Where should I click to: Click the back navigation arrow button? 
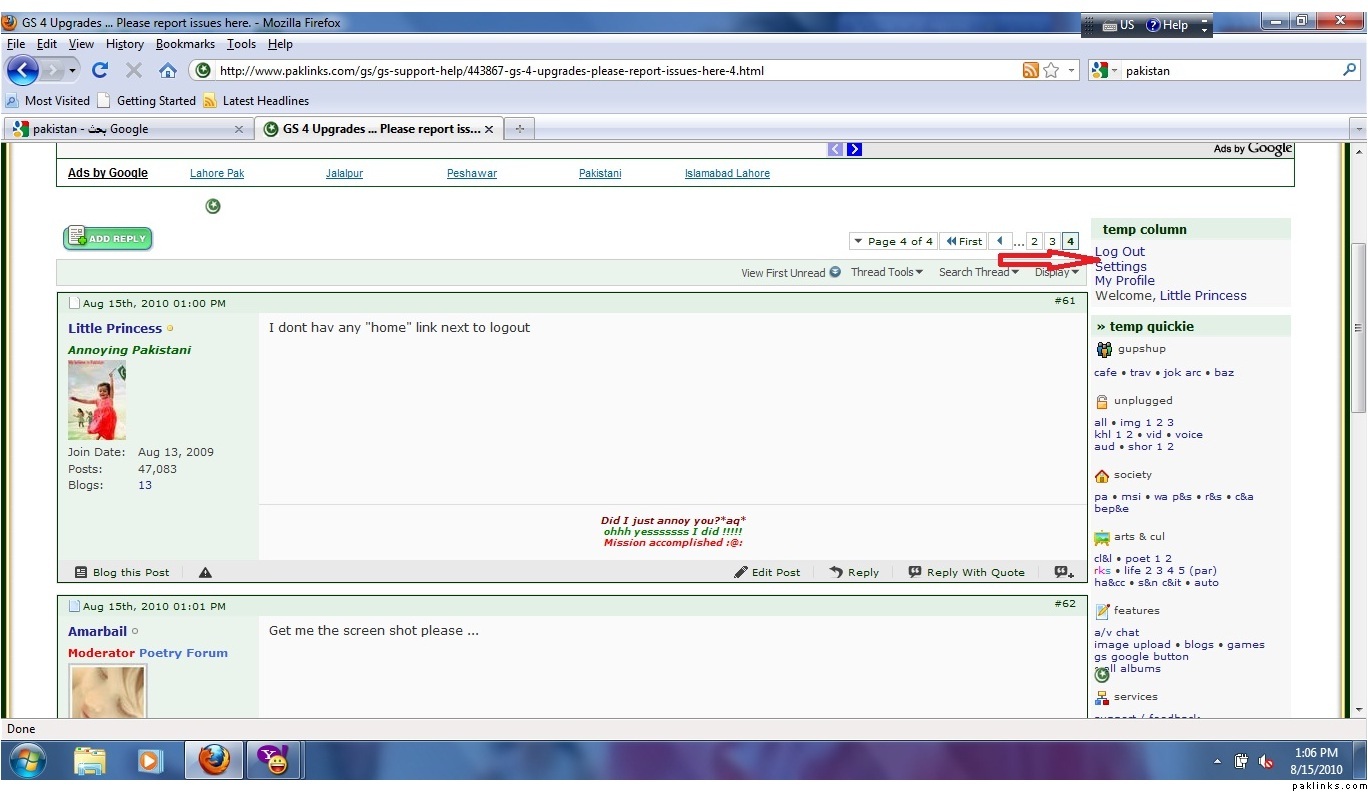pyautogui.click(x=22, y=70)
